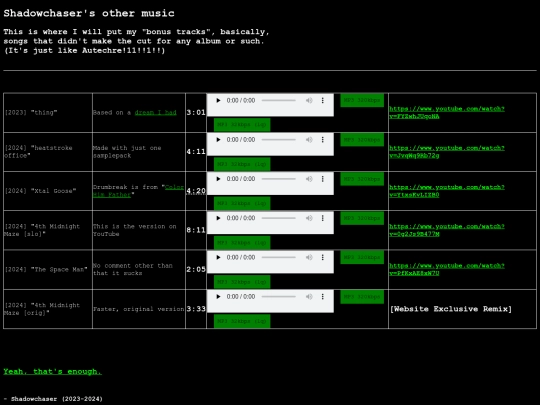
Task: Open YouTube link for "heatstroke office"
Action: (x=447, y=152)
